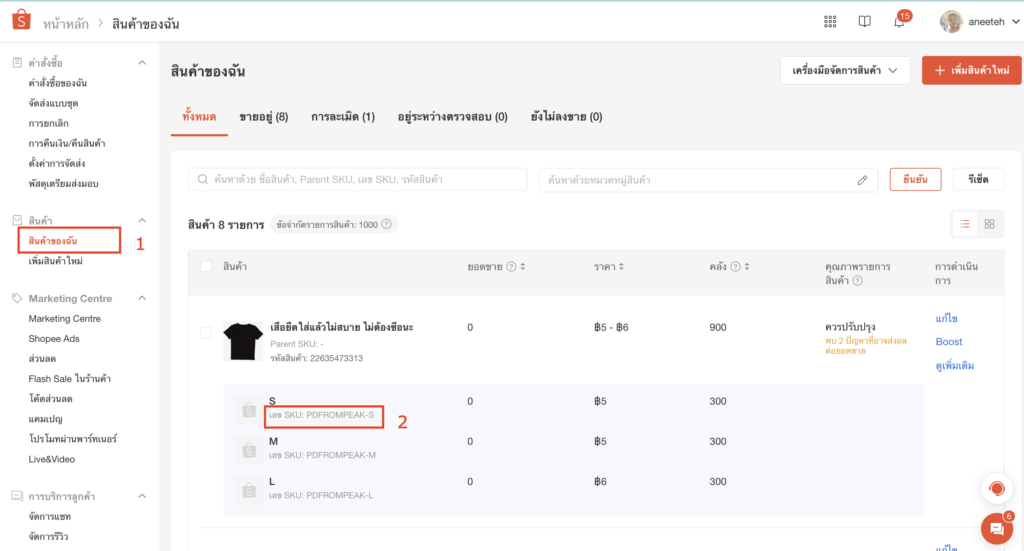Collapse the การบริการลูกค้า section chevron
The width and height of the screenshot is (1024, 551).
pyautogui.click(x=142, y=496)
